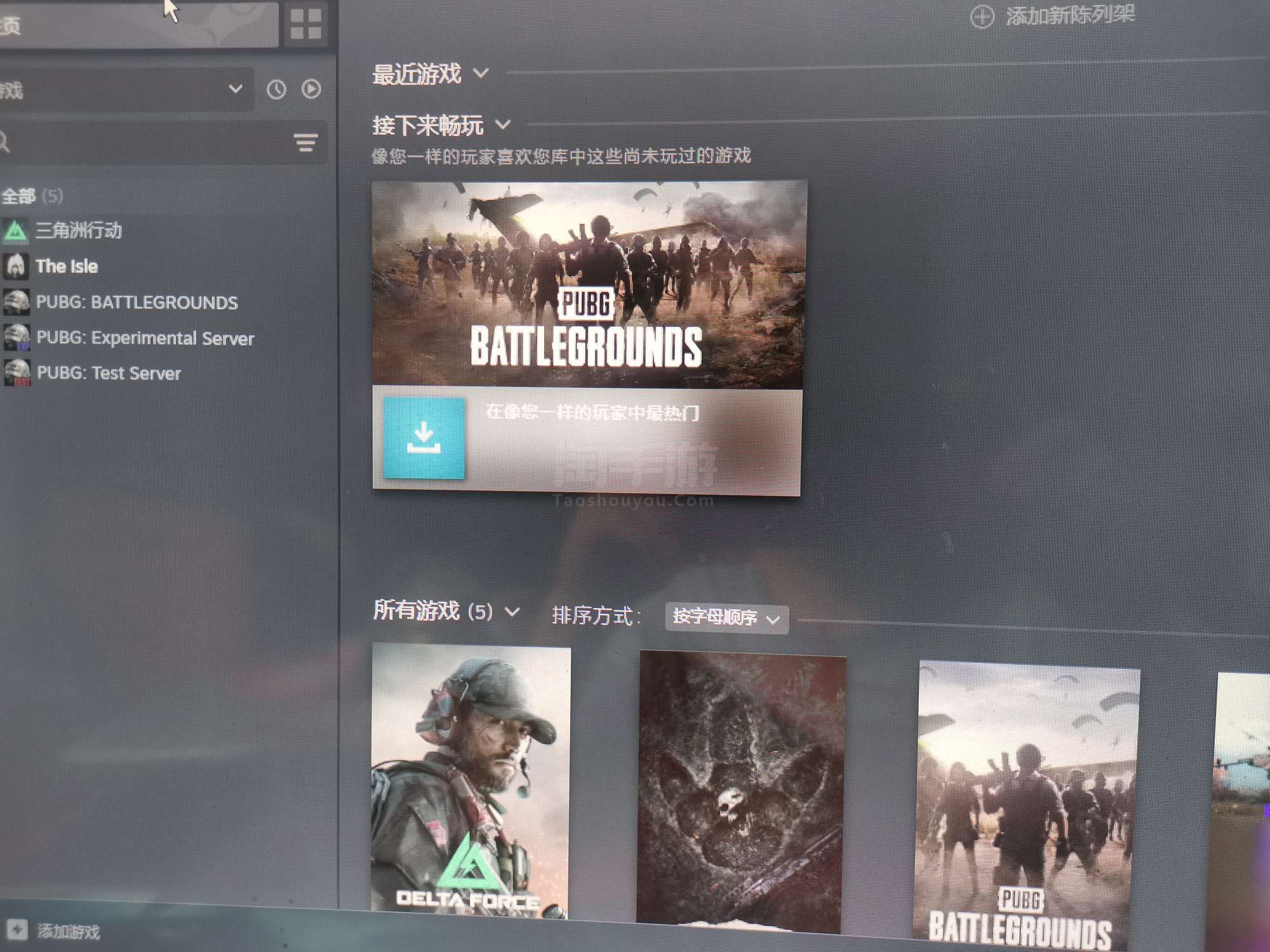Click the 排序方式 label
This screenshot has height=952, width=1270.
point(596,616)
